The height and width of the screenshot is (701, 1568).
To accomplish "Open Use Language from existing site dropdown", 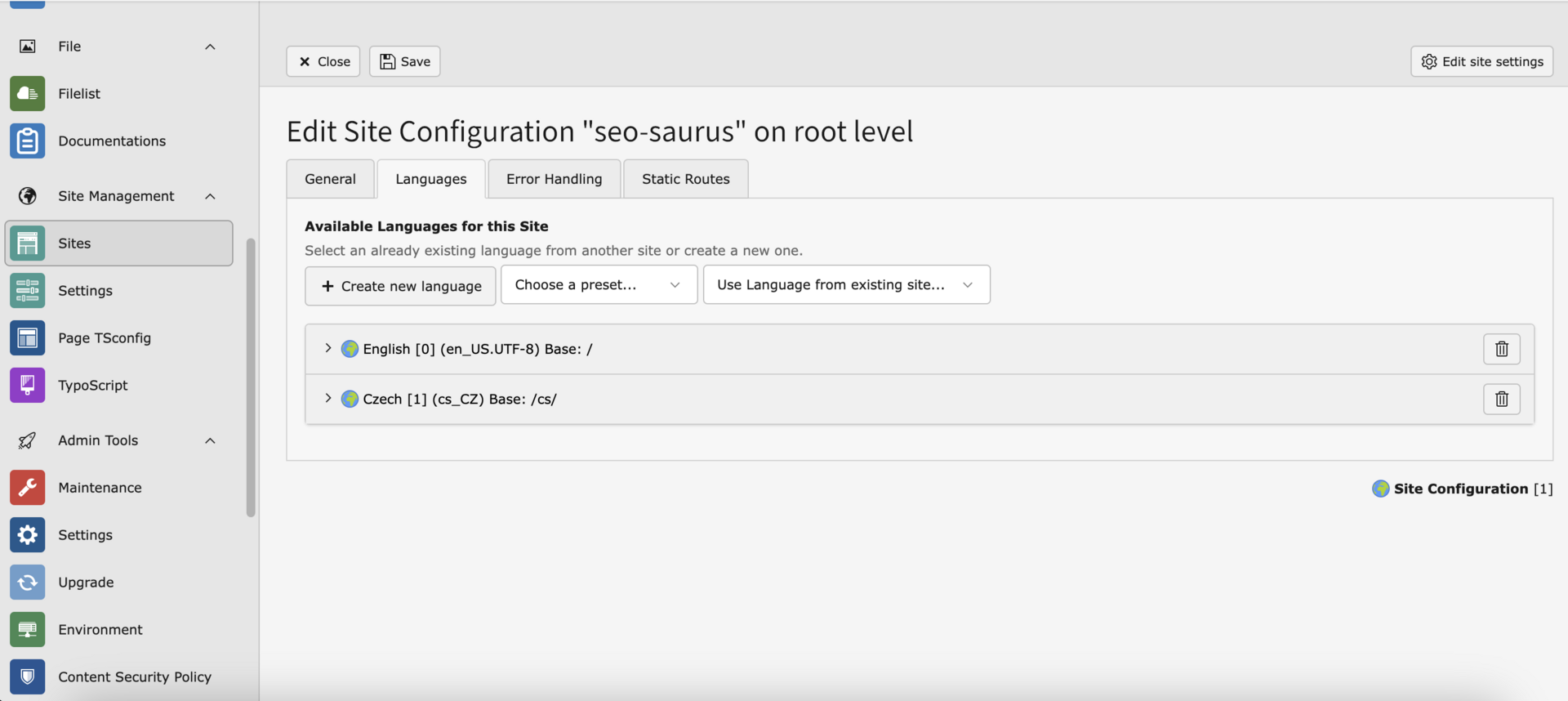I will 846,284.
